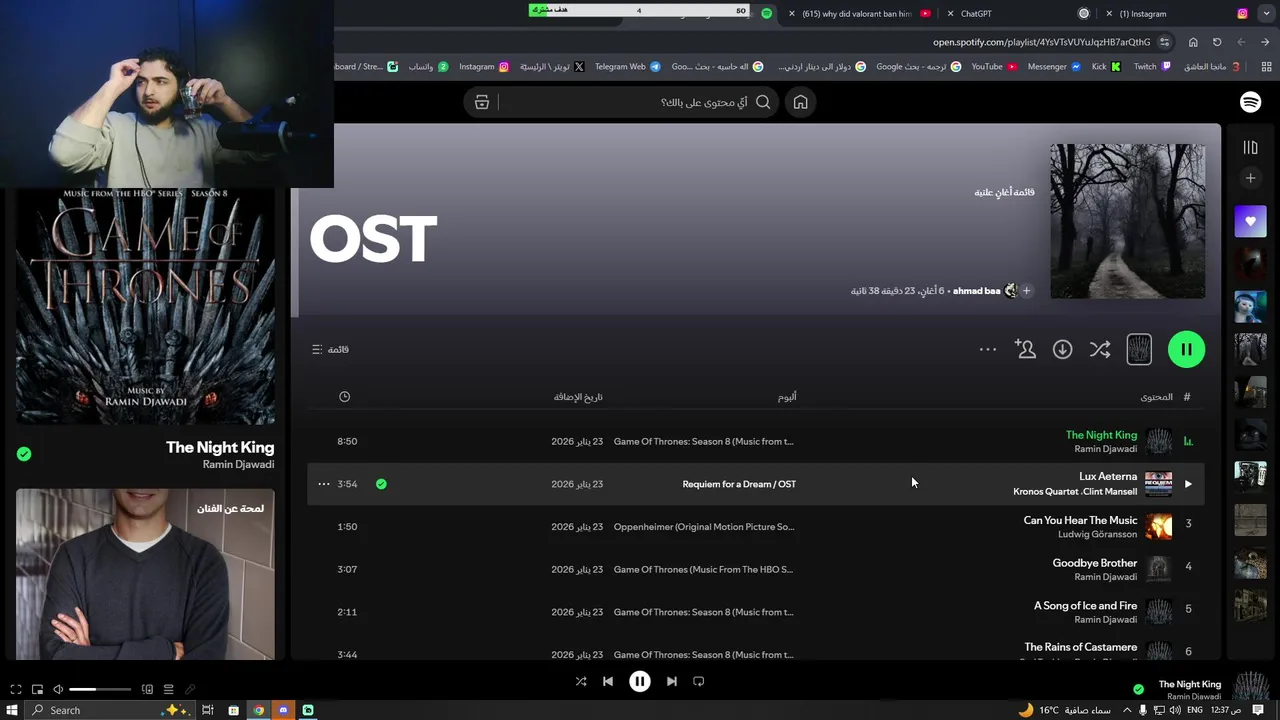Click the Spotify URL address bar

coord(1041,42)
